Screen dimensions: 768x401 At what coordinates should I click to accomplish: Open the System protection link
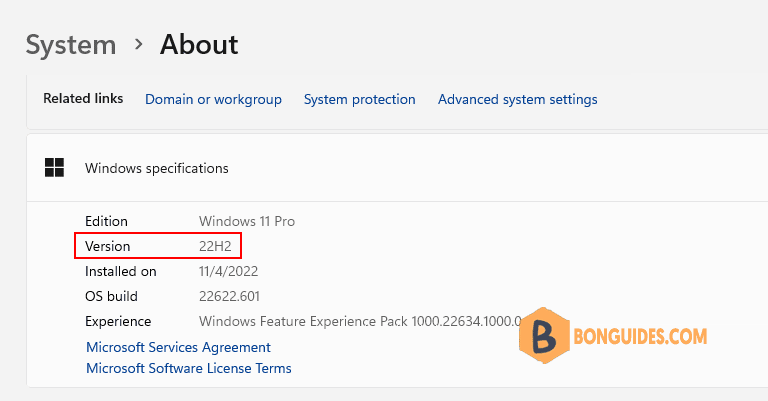(360, 99)
